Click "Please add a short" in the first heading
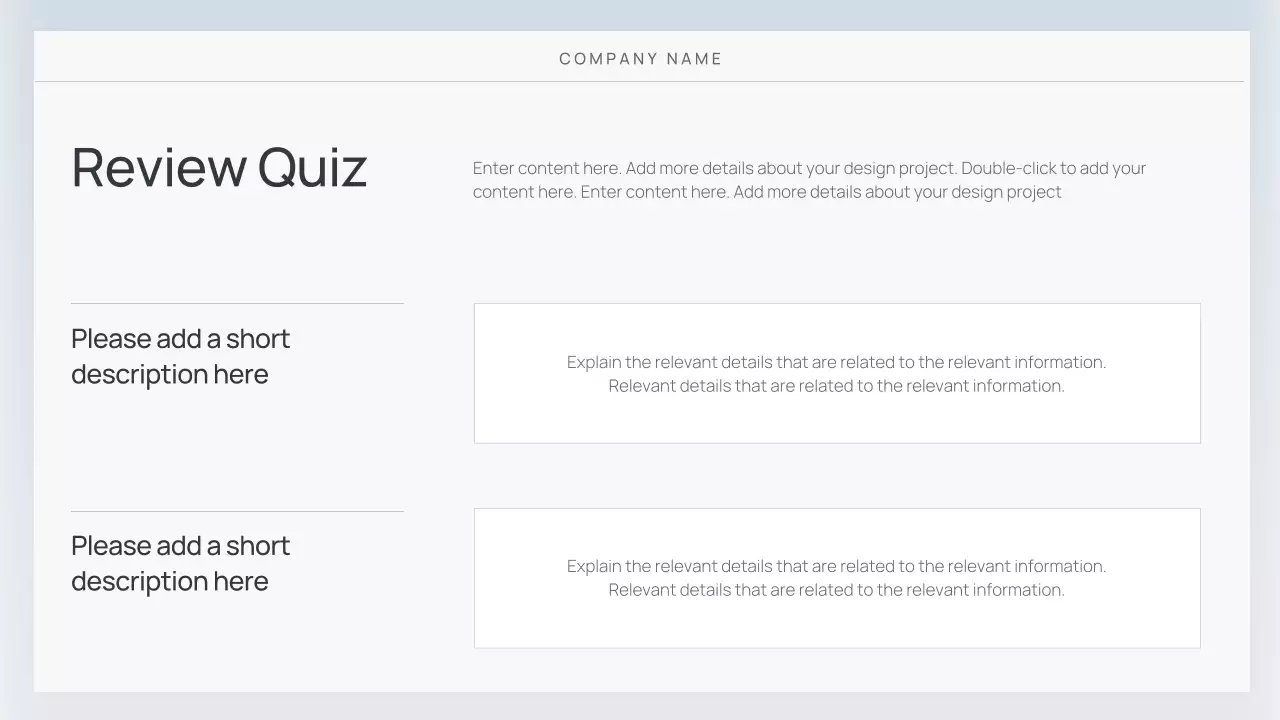This screenshot has height=720, width=1280. coord(180,339)
